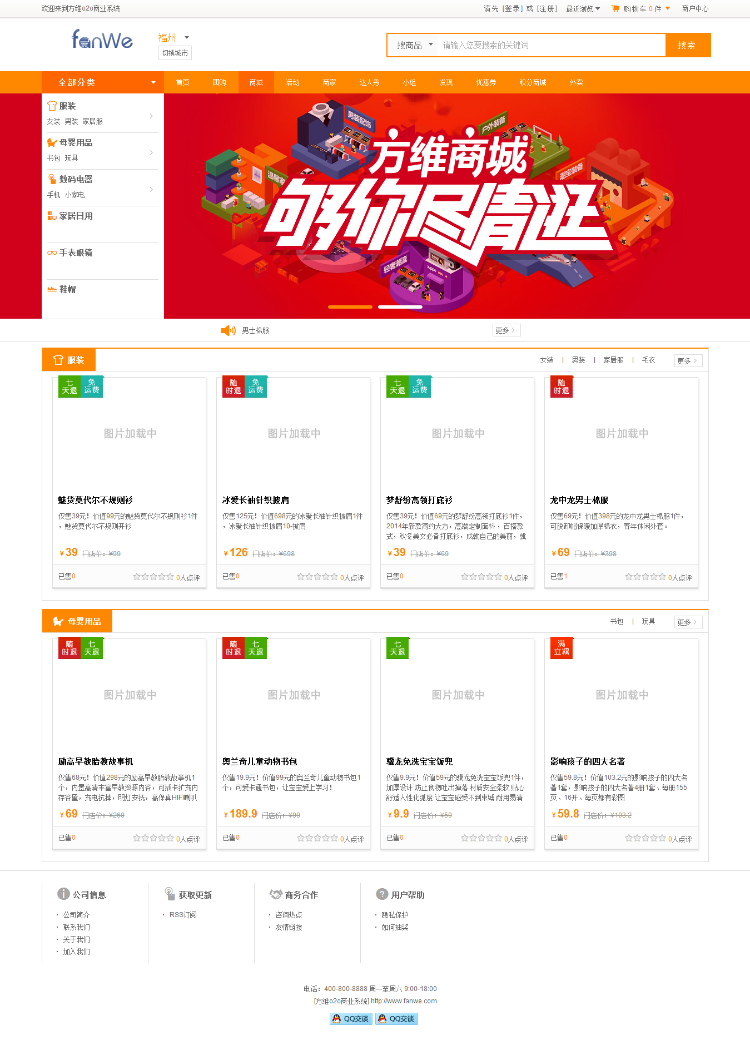Click the red 满立减 badge on 影响孩子的四大名著 card

point(561,648)
